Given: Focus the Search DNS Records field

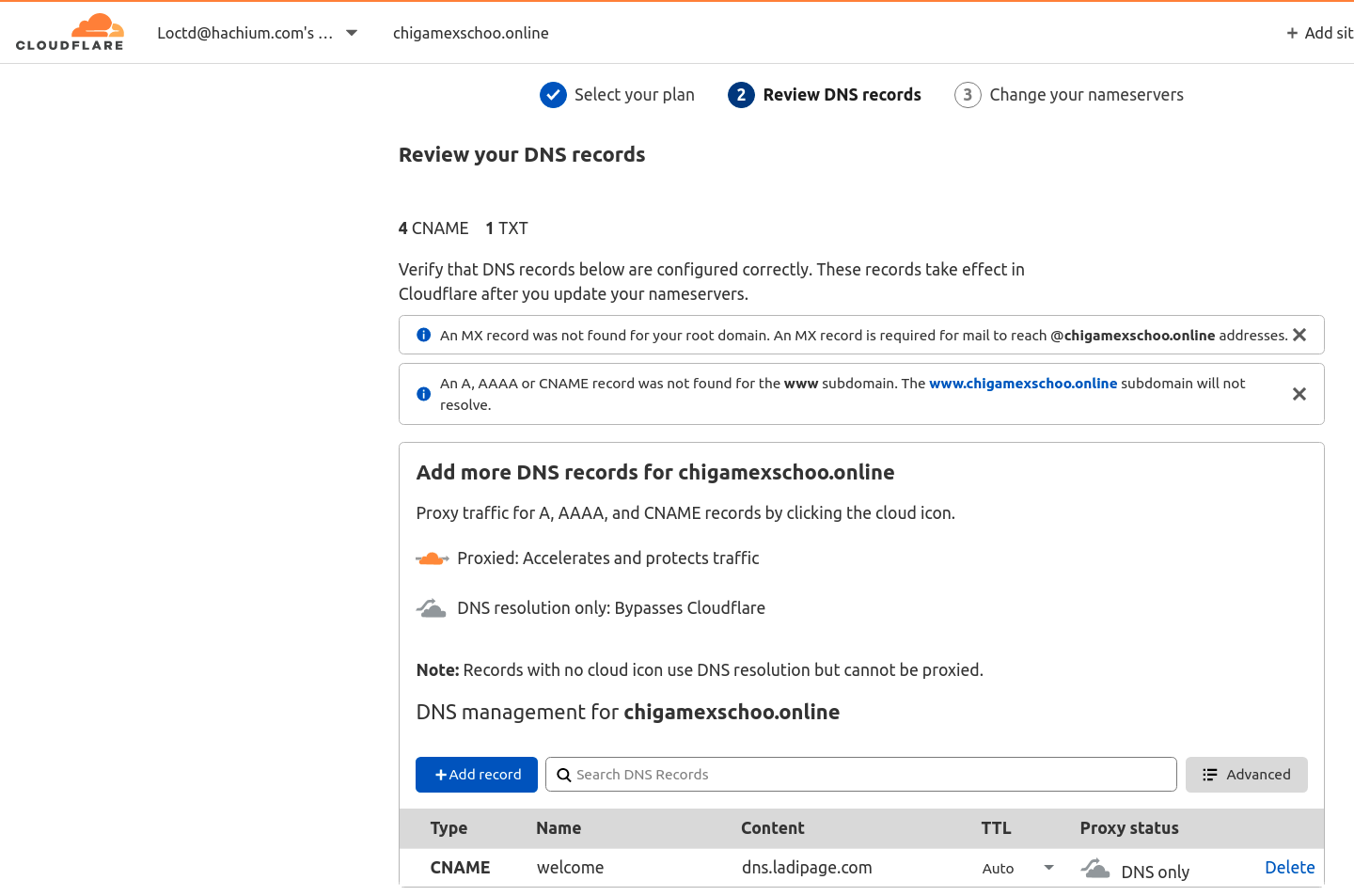Looking at the screenshot, I should click(x=861, y=775).
